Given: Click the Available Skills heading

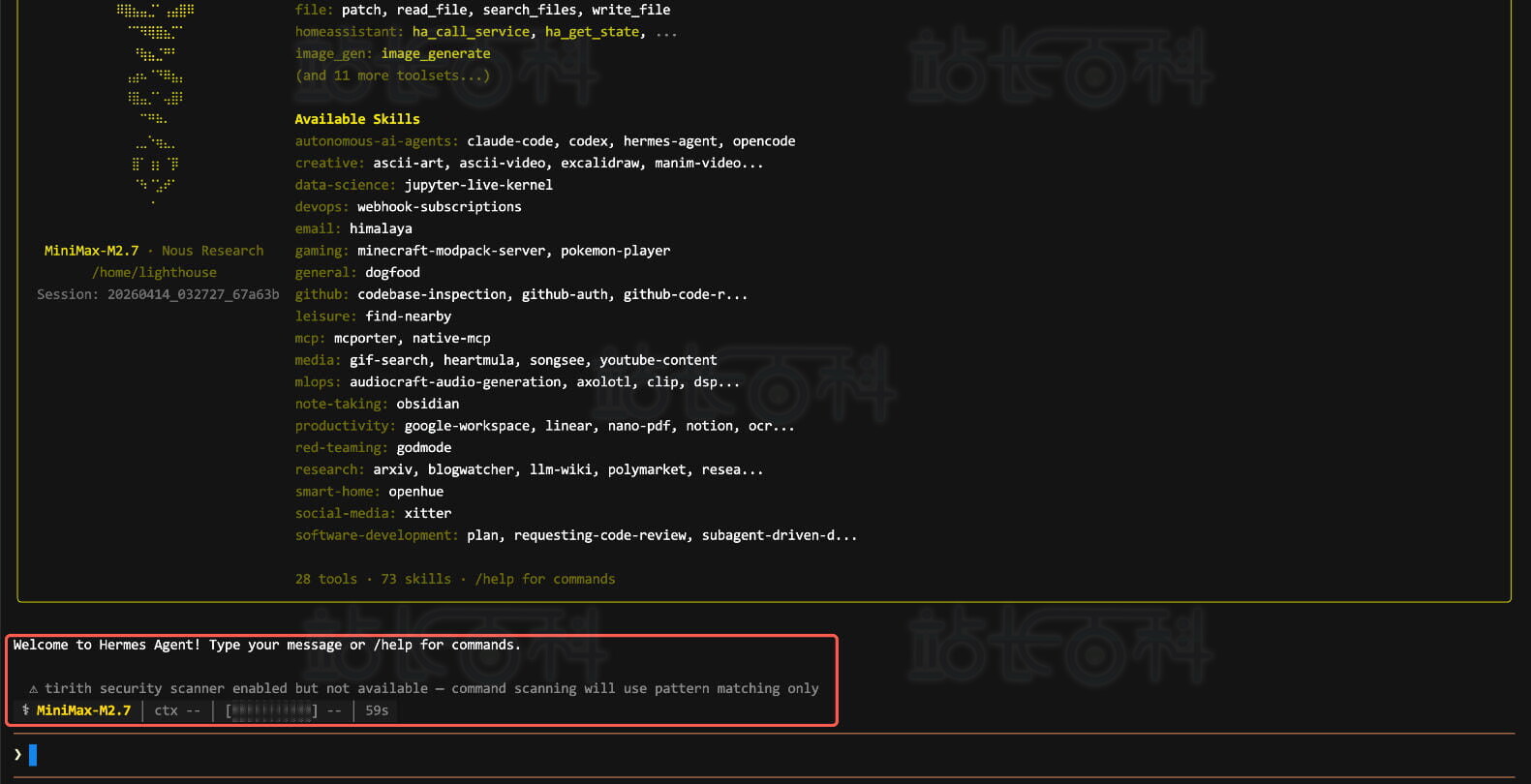Looking at the screenshot, I should pos(357,119).
